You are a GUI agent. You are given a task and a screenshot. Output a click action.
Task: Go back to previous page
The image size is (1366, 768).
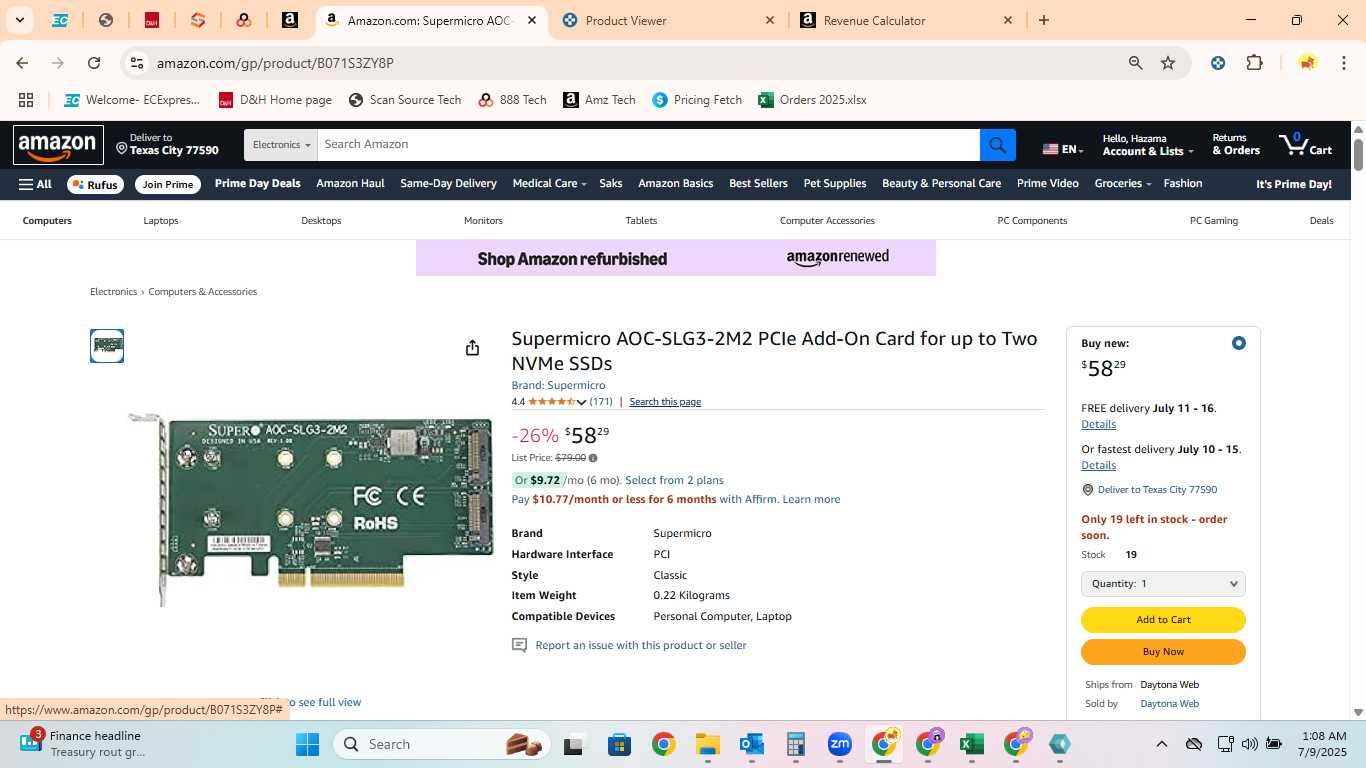pos(22,63)
